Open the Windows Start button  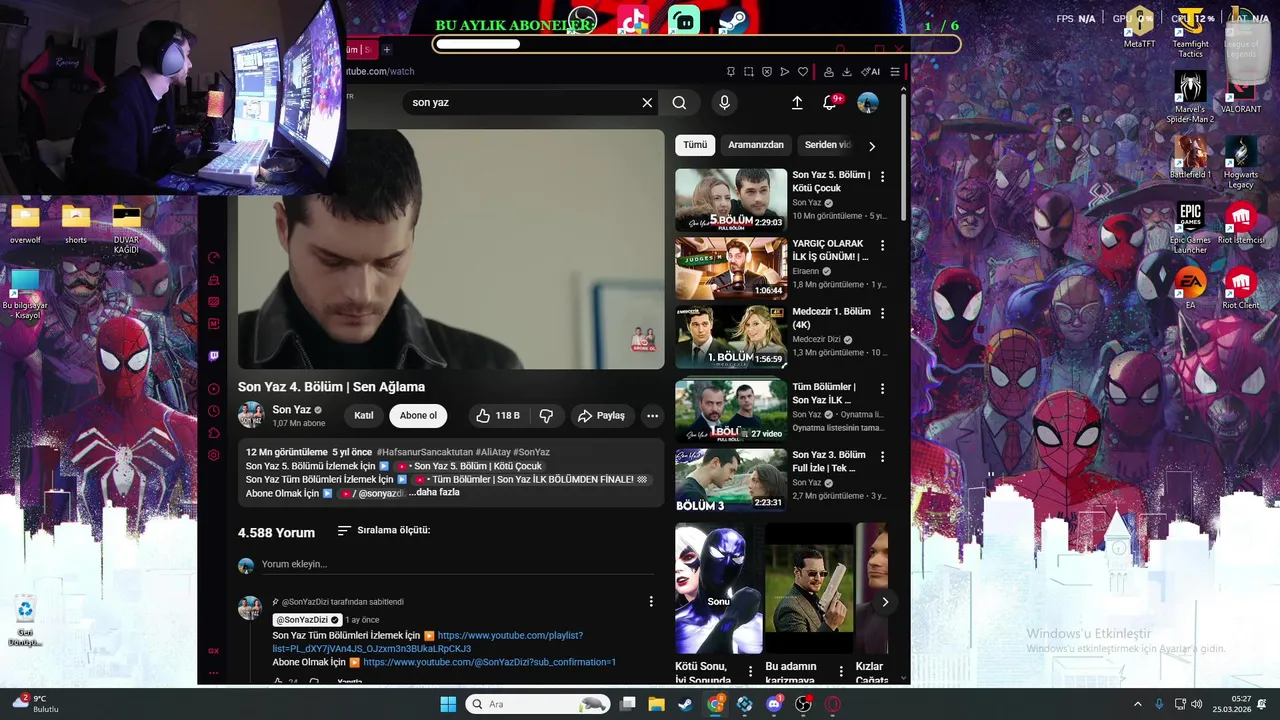click(x=448, y=704)
